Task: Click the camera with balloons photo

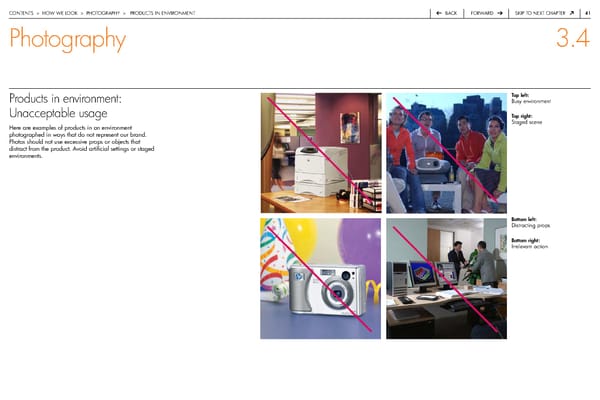Action: pos(320,278)
